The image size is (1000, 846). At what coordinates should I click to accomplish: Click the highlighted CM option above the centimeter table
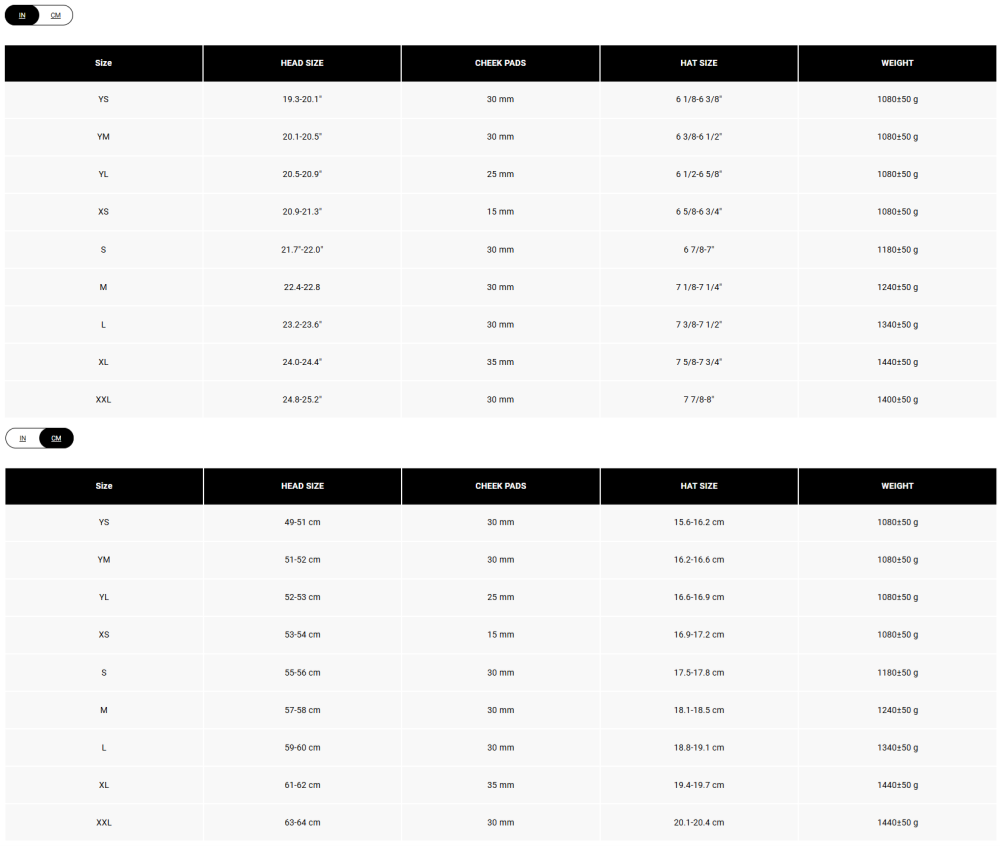coord(56,438)
